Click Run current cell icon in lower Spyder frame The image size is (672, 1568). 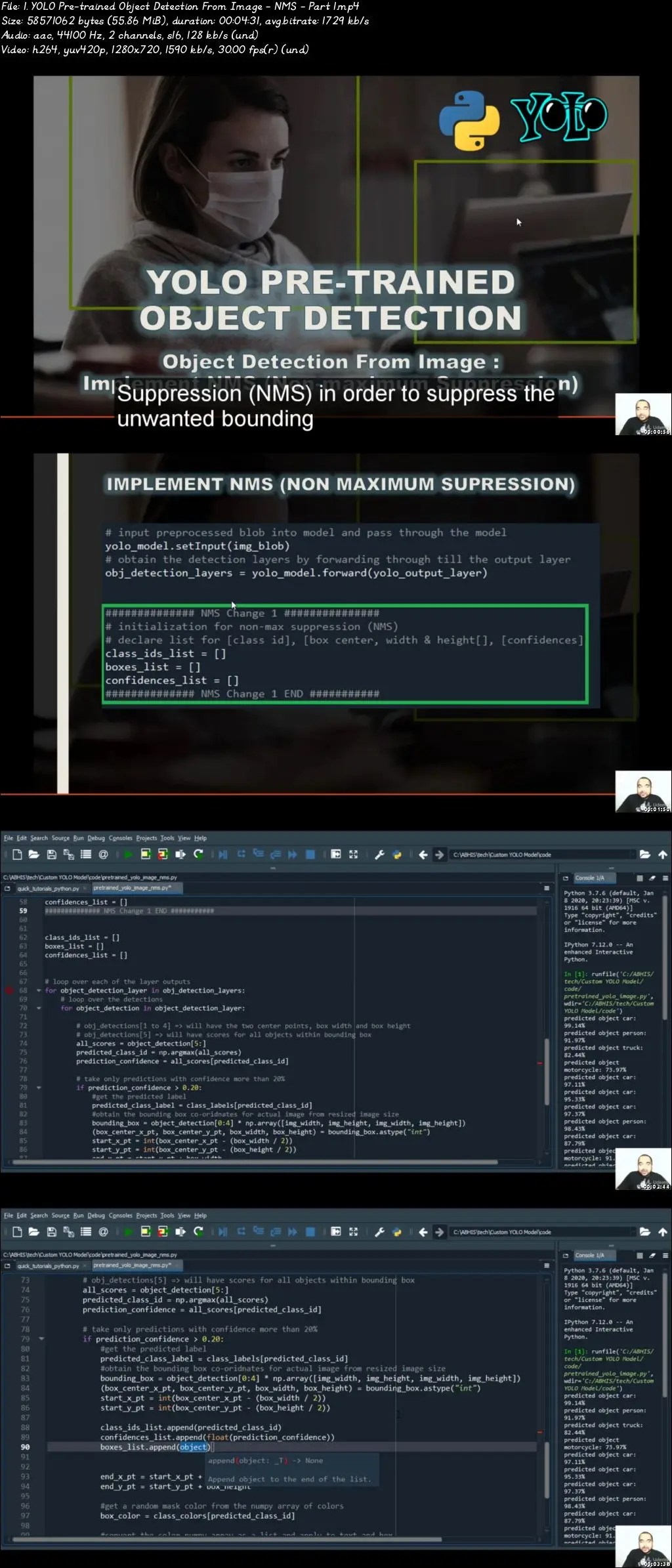pyautogui.click(x=146, y=1231)
